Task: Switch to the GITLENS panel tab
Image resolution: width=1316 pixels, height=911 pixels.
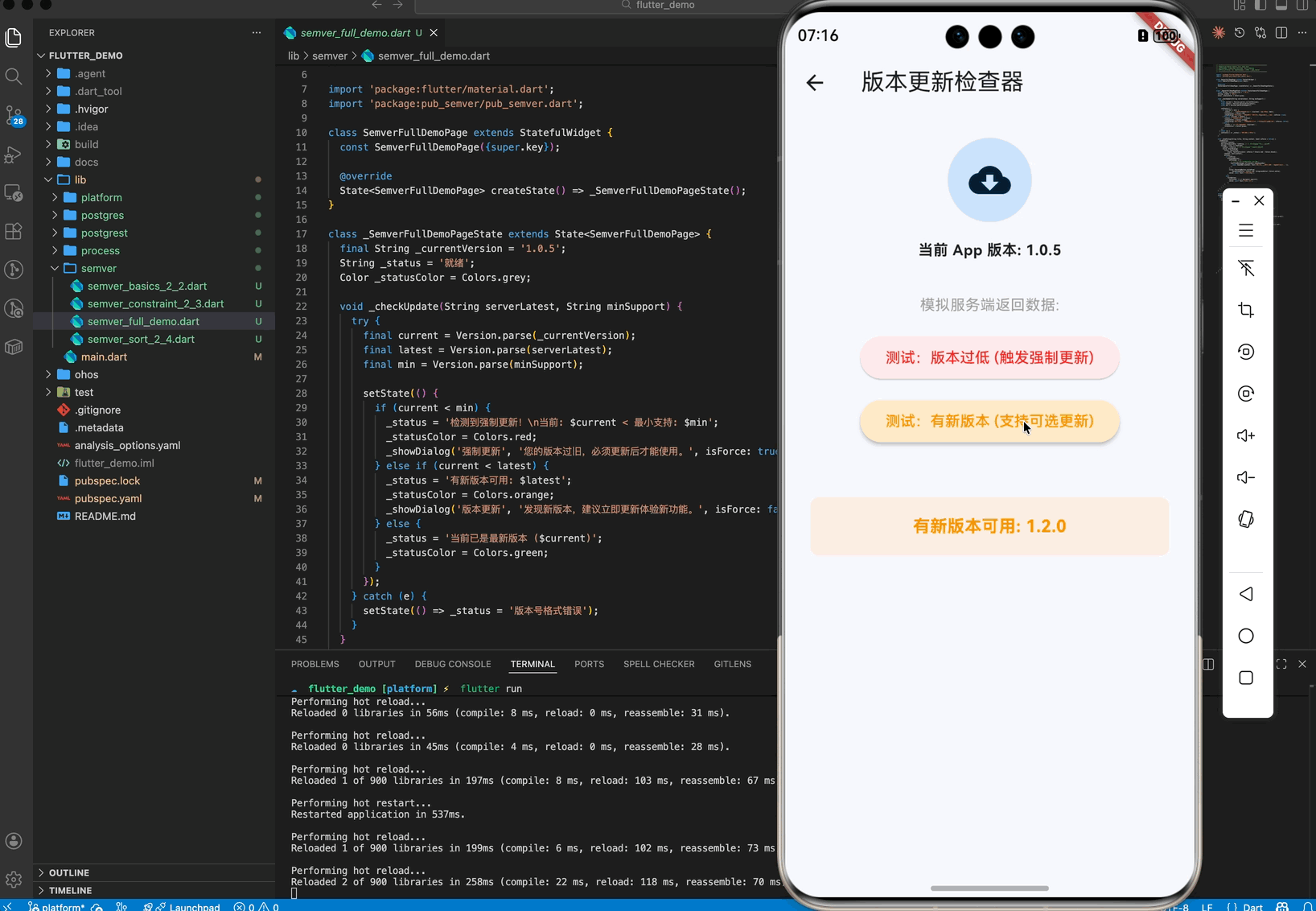Action: point(732,664)
